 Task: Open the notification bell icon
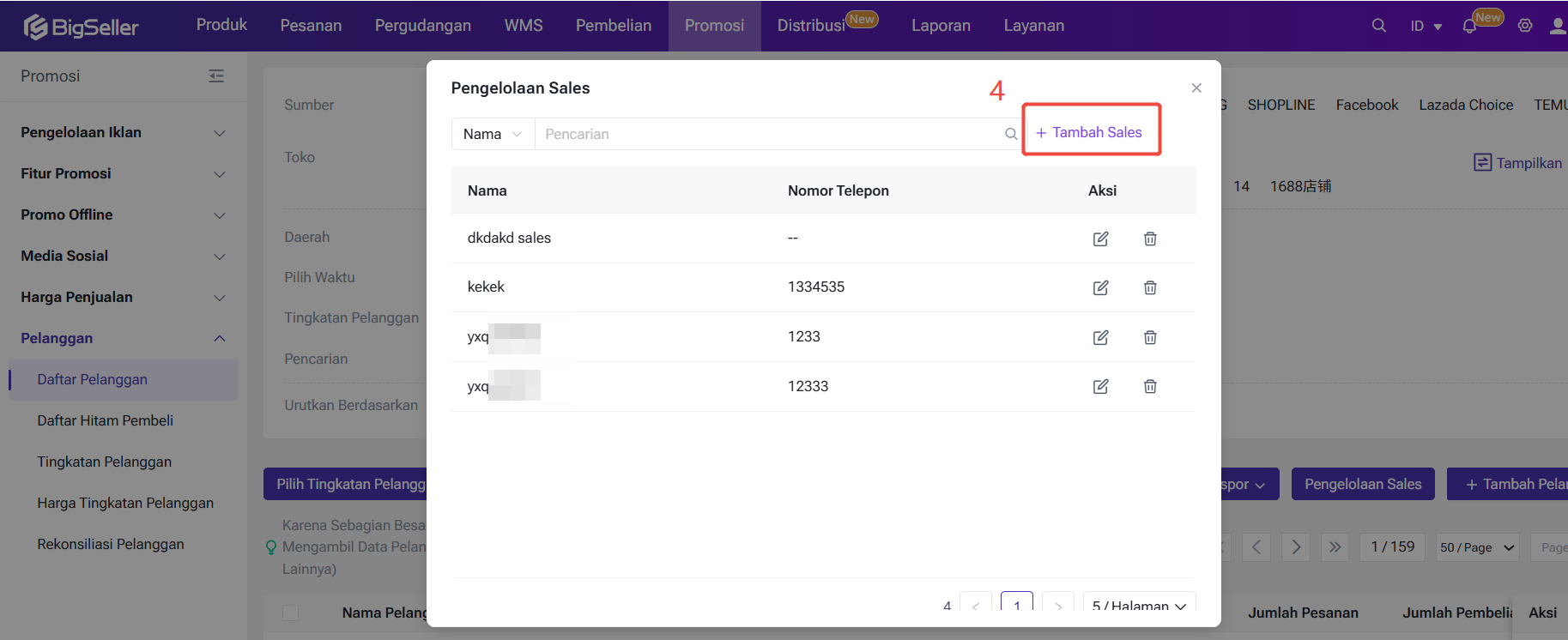click(x=1469, y=26)
